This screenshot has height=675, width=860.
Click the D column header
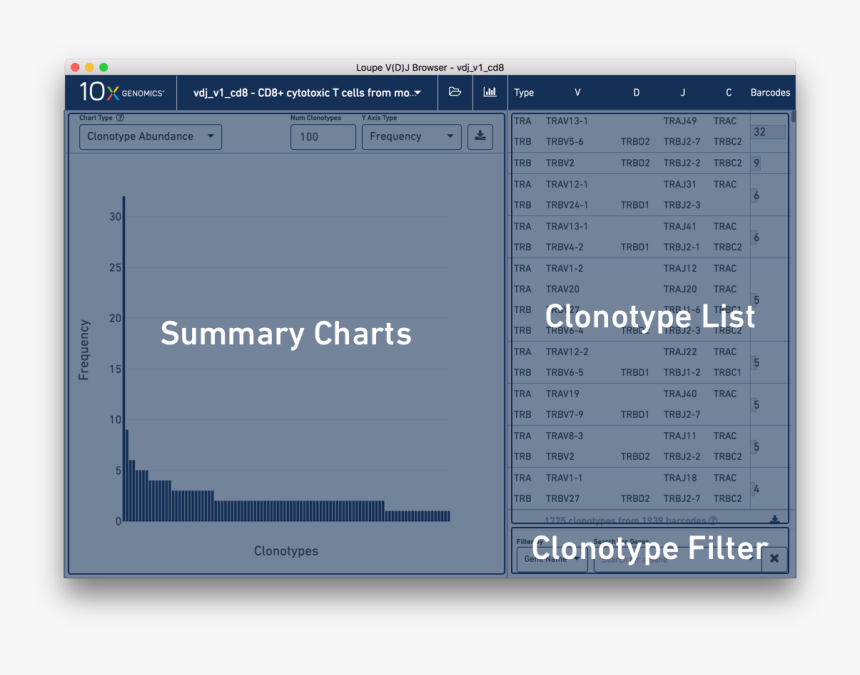(636, 93)
